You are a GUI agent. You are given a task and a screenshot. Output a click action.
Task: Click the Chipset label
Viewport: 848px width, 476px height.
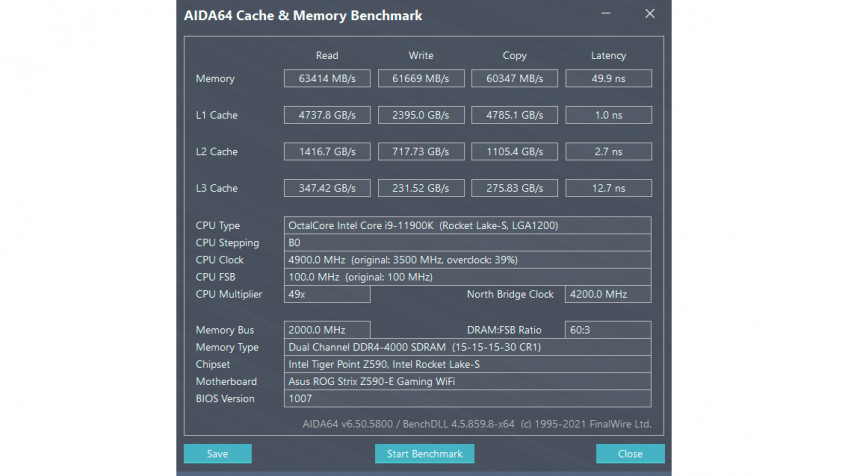(213, 365)
